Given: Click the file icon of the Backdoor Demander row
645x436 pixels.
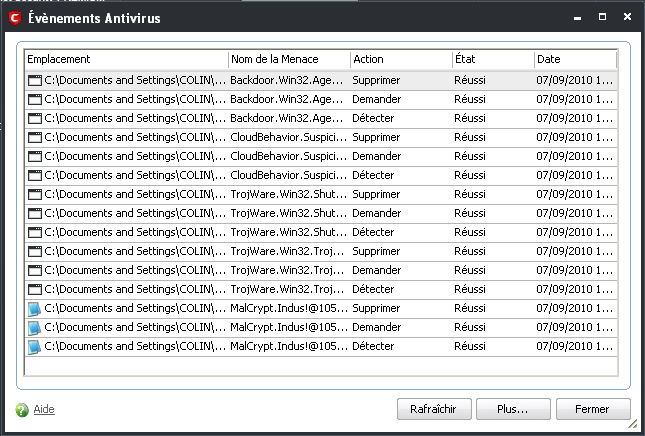Looking at the screenshot, I should [35, 99].
